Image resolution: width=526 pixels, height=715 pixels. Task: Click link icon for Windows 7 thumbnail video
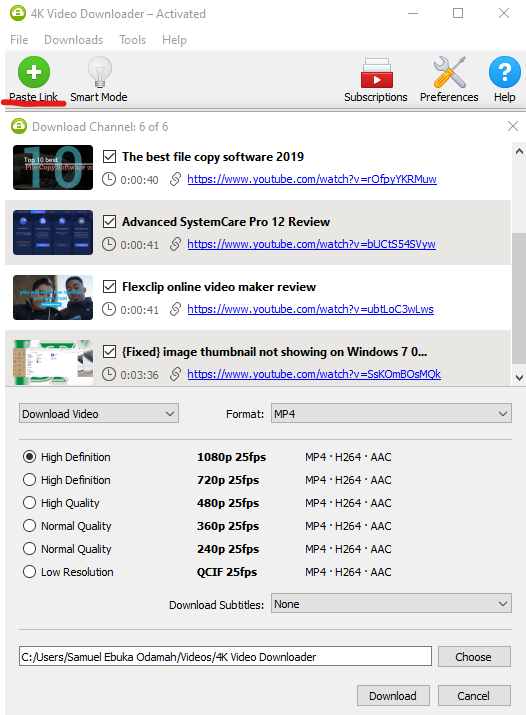(175, 374)
